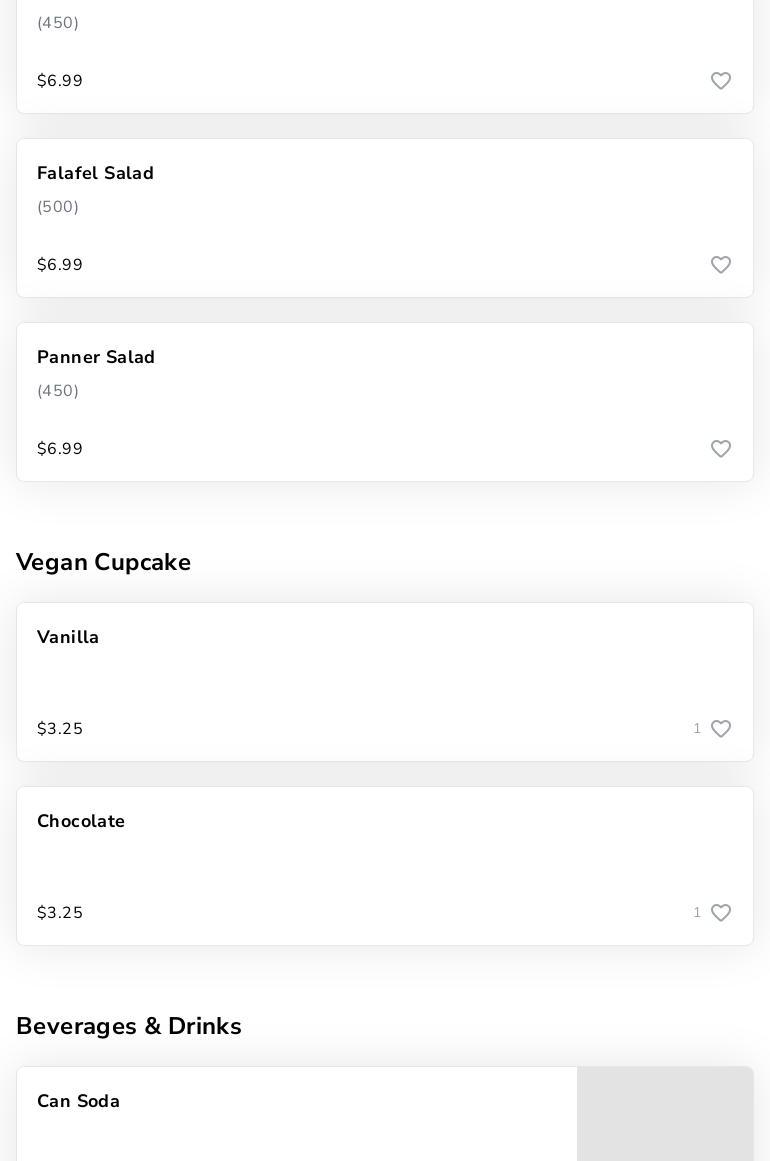Click Chocolate's like count number

tap(697, 913)
